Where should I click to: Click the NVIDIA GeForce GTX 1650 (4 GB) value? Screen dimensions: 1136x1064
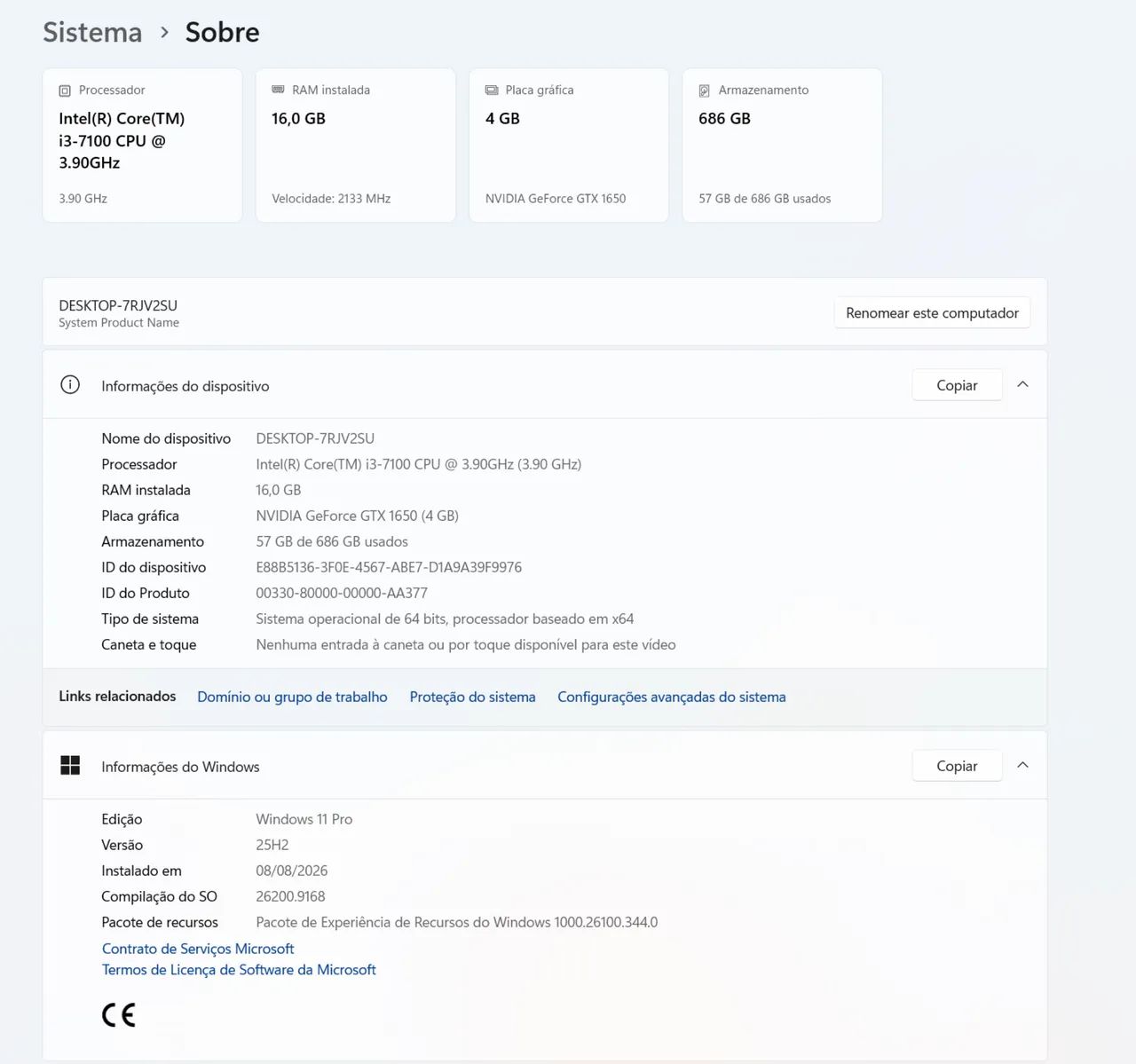357,516
